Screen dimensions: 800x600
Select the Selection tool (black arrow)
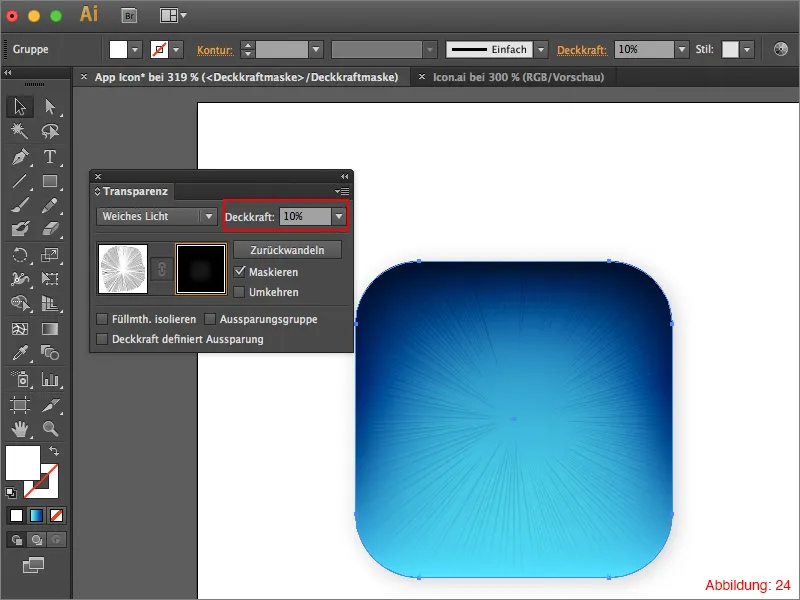click(20, 106)
